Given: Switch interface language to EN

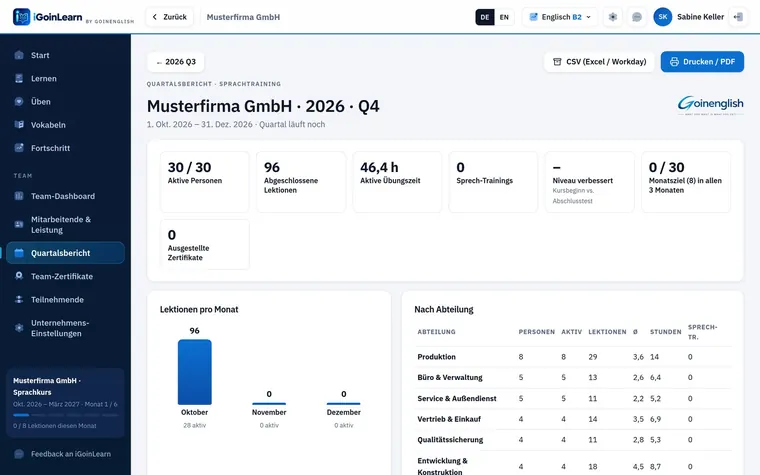Looking at the screenshot, I should [504, 17].
